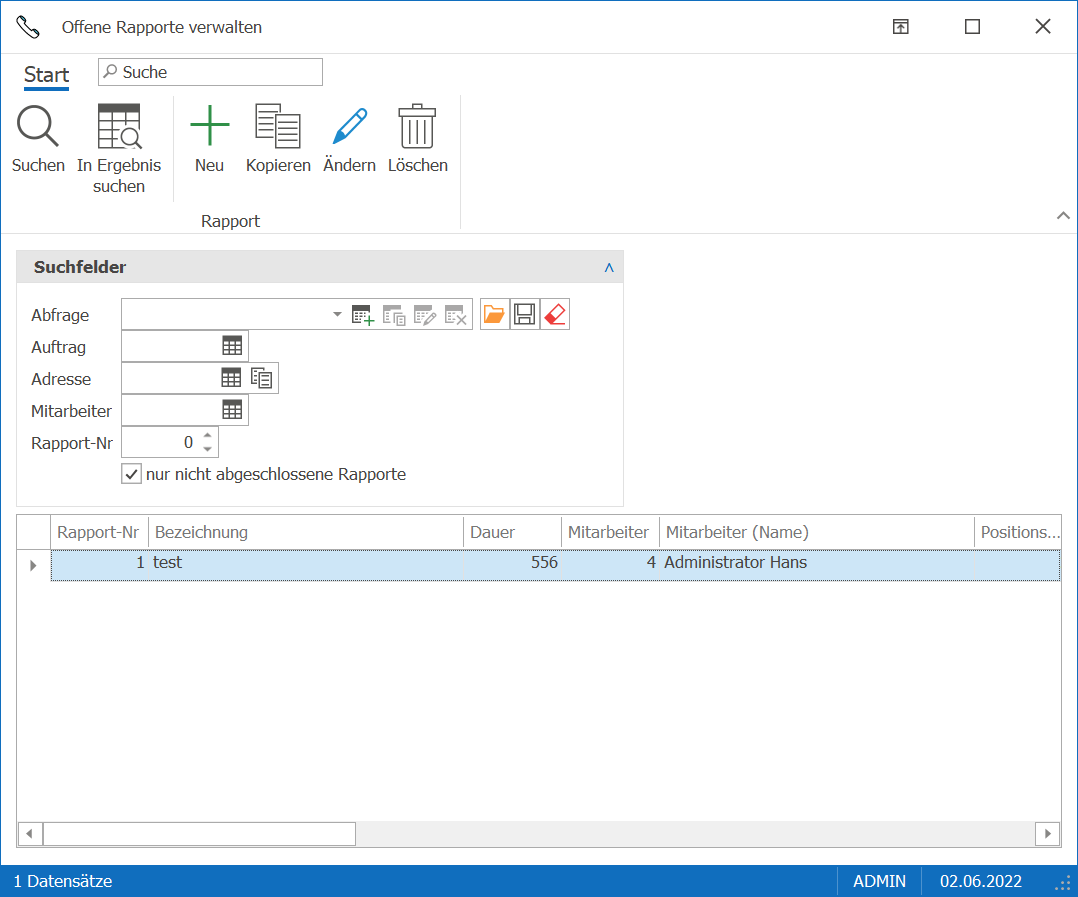Sort by the Bezeichnung column header

tap(306, 532)
